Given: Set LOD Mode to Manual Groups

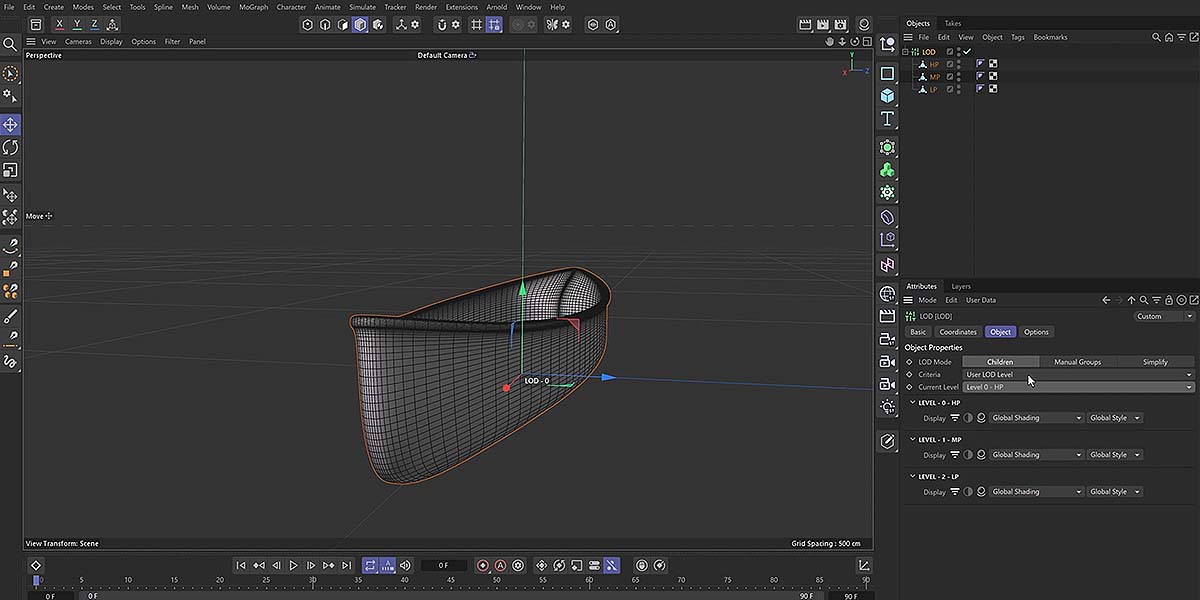Looking at the screenshot, I should pyautogui.click(x=1077, y=362).
